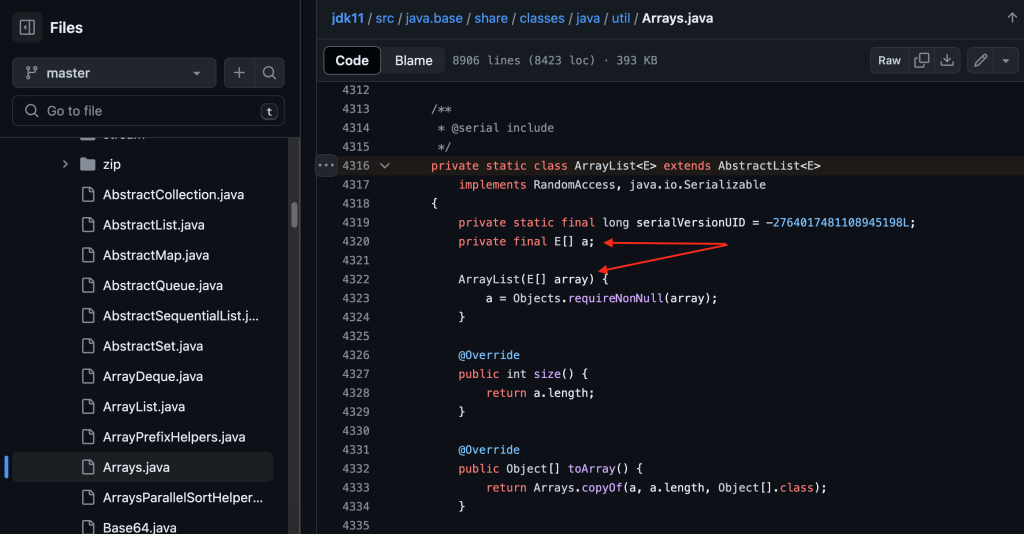Select line number 4322

coord(356,279)
